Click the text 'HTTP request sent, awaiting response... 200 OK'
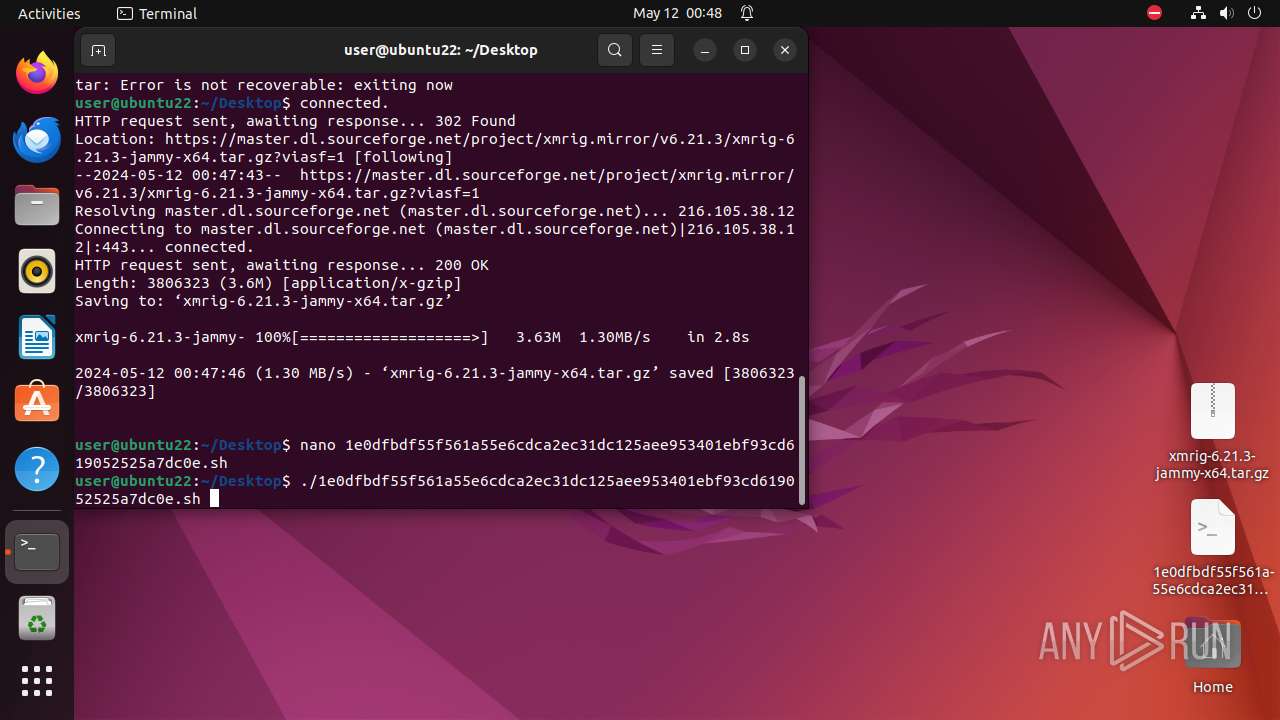1280x720 pixels. click(282, 265)
